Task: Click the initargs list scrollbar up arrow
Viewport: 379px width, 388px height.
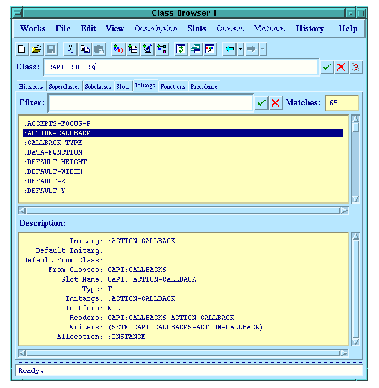Action: (356, 119)
